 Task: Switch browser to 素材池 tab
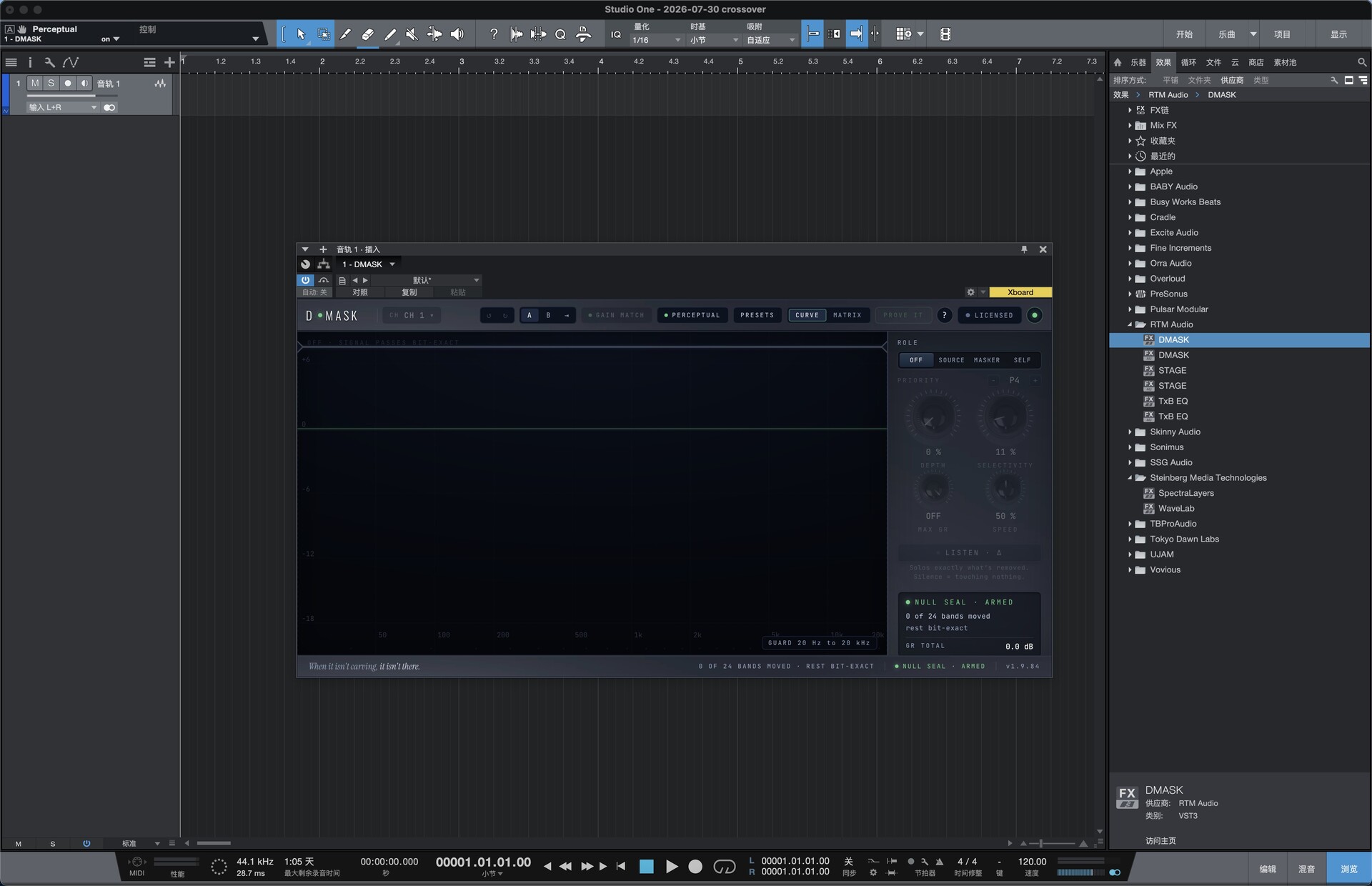(1285, 62)
